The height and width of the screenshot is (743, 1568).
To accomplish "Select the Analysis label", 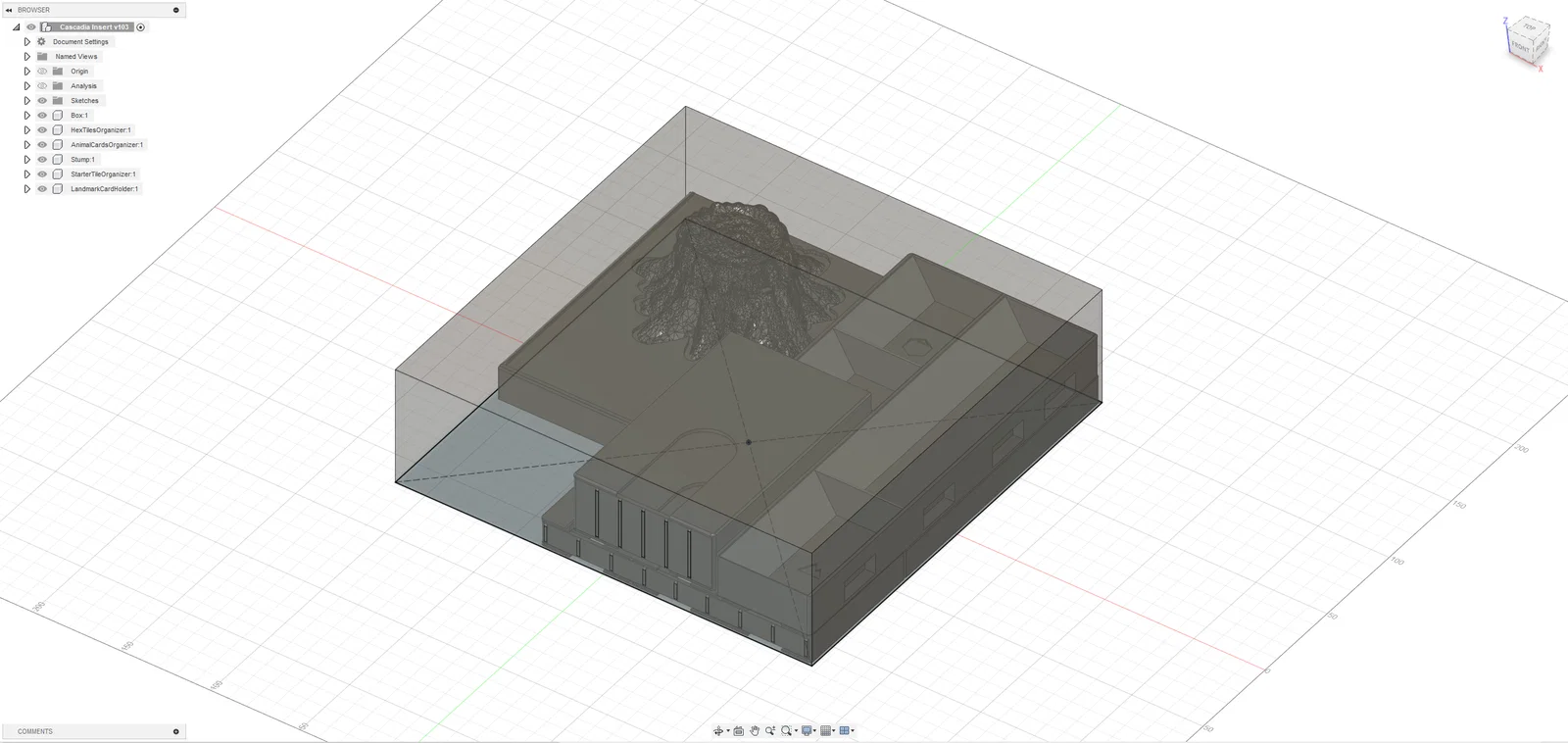I will [x=83, y=86].
